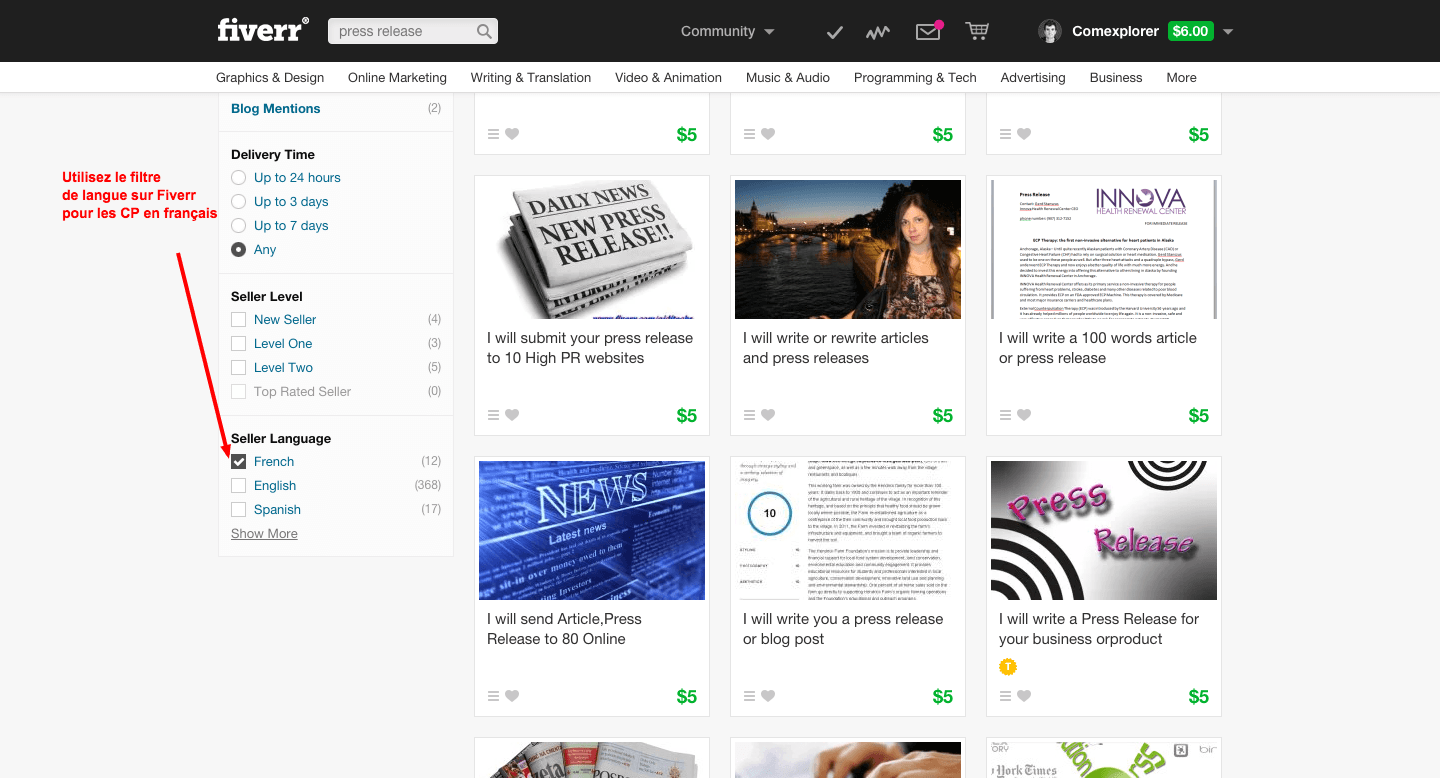Open the woman by river night thumbnail

848,249
